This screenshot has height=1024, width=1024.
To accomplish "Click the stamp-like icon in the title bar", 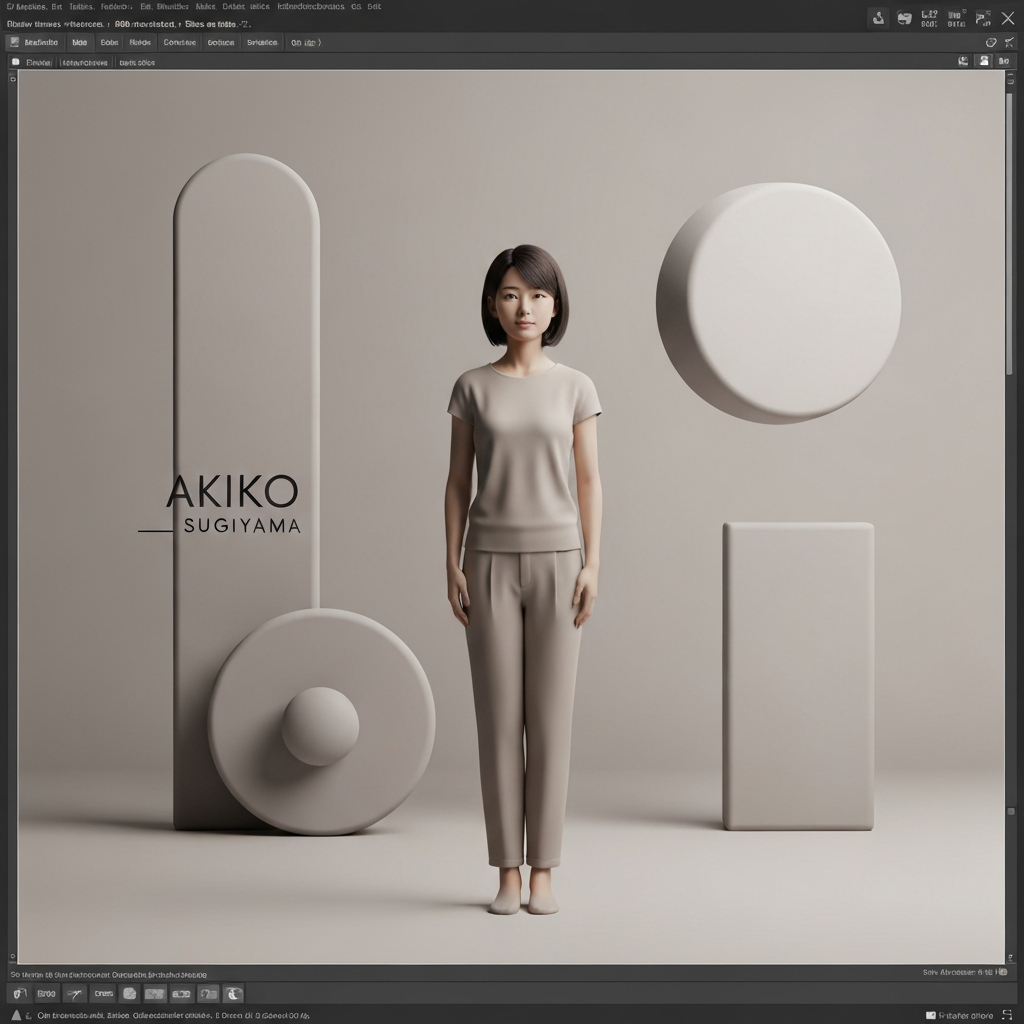I will coord(878,18).
